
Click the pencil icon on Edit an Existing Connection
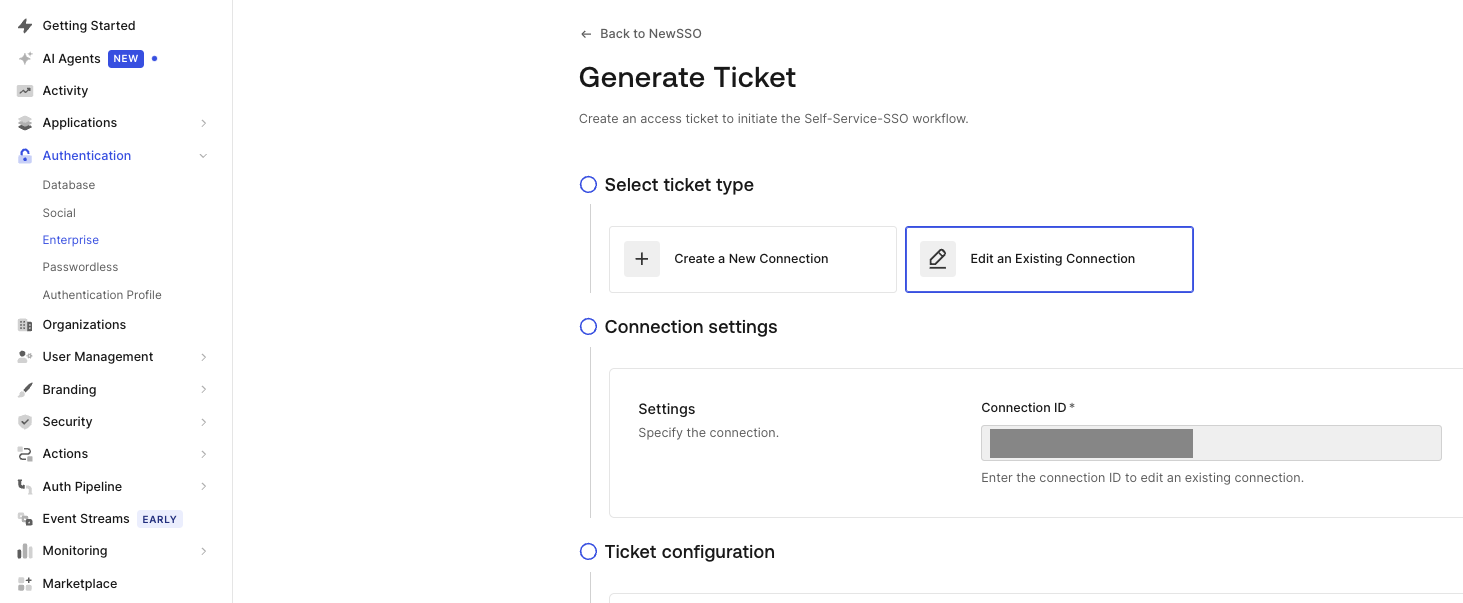click(937, 259)
